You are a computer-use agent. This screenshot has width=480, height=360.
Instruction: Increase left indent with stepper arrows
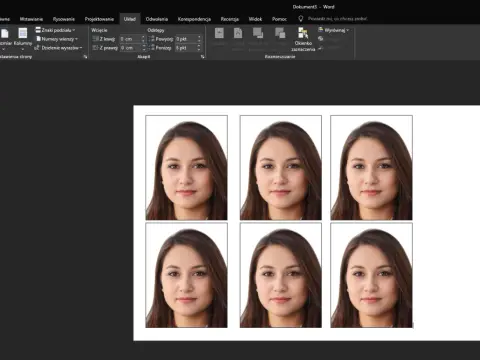coord(144,39)
